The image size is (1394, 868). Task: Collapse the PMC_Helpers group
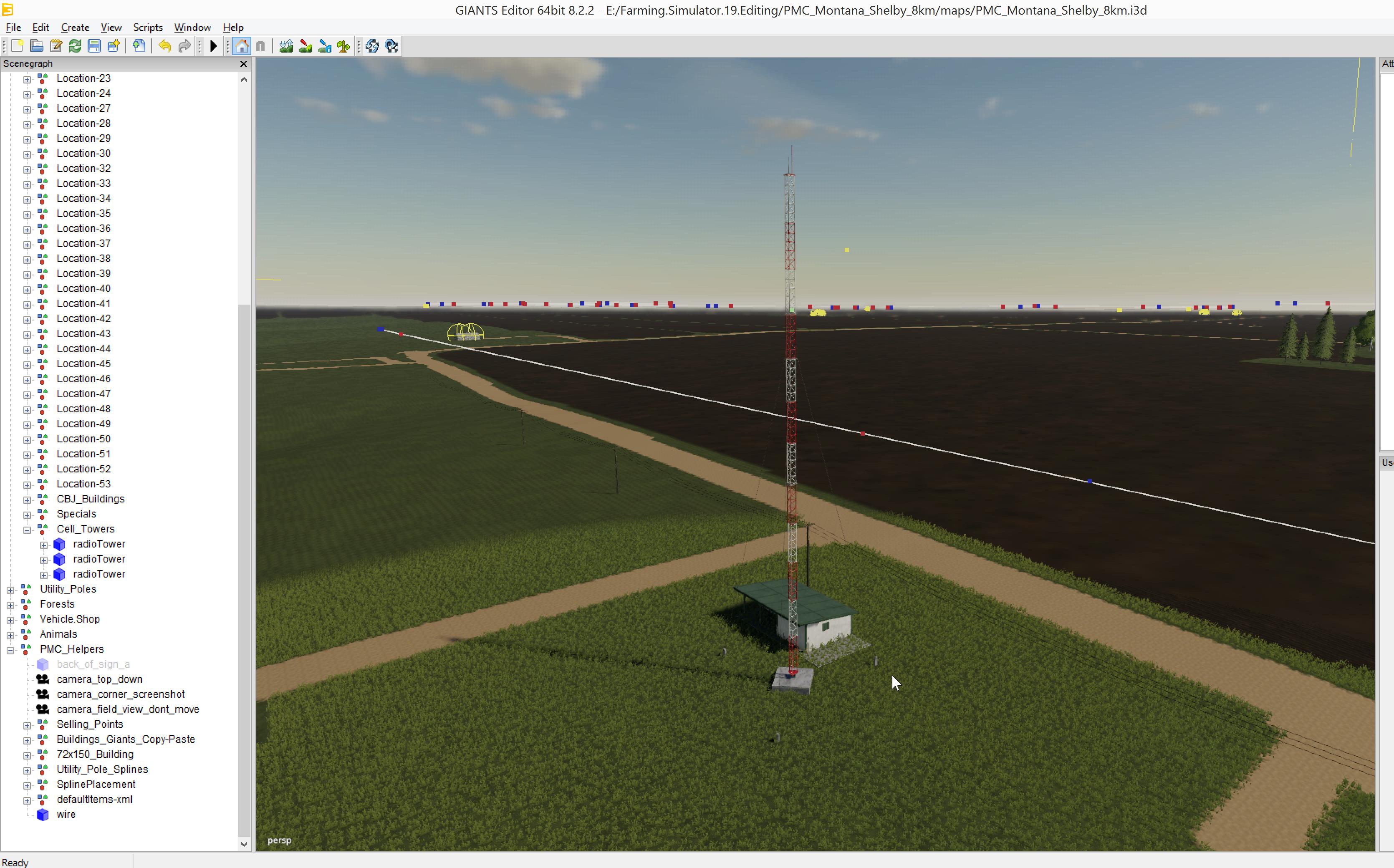[10, 650]
